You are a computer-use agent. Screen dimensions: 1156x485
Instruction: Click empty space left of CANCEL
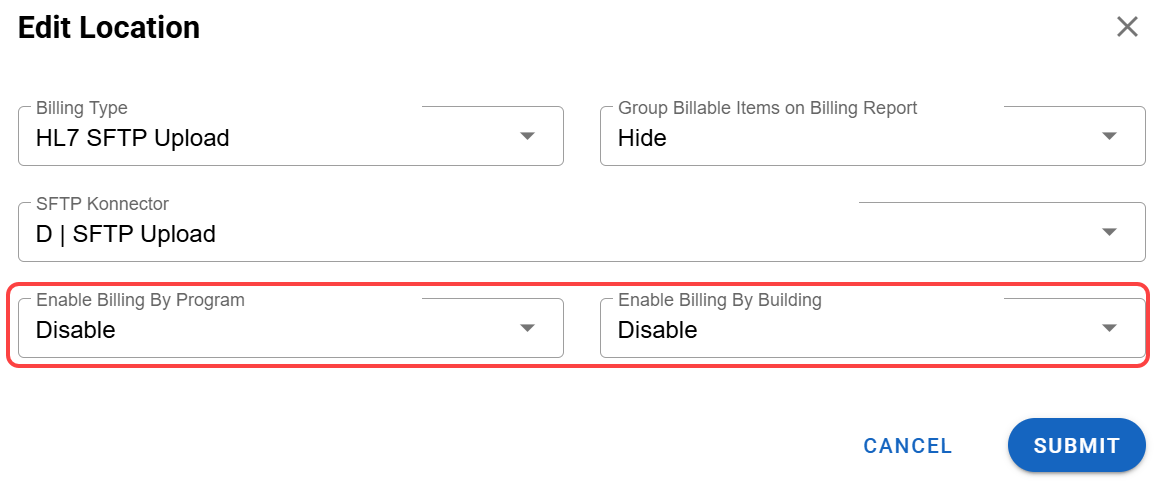click(500, 446)
